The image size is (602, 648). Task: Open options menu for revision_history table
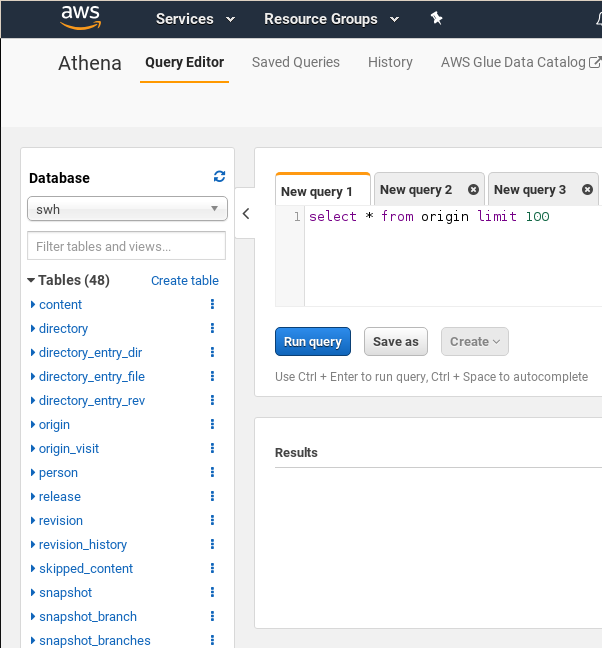click(212, 544)
